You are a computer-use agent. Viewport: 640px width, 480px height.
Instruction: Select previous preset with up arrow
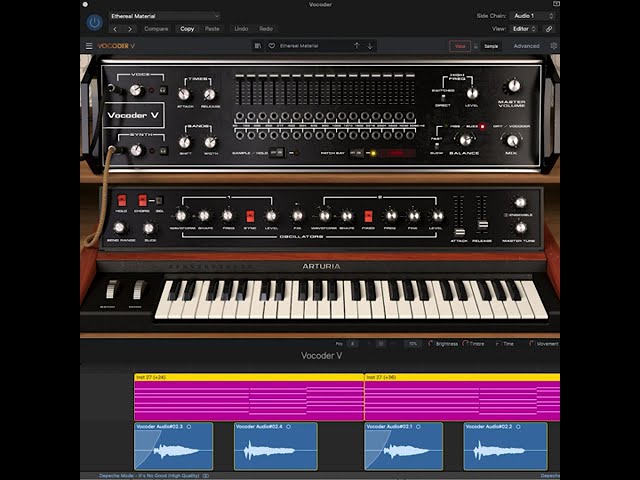point(357,46)
